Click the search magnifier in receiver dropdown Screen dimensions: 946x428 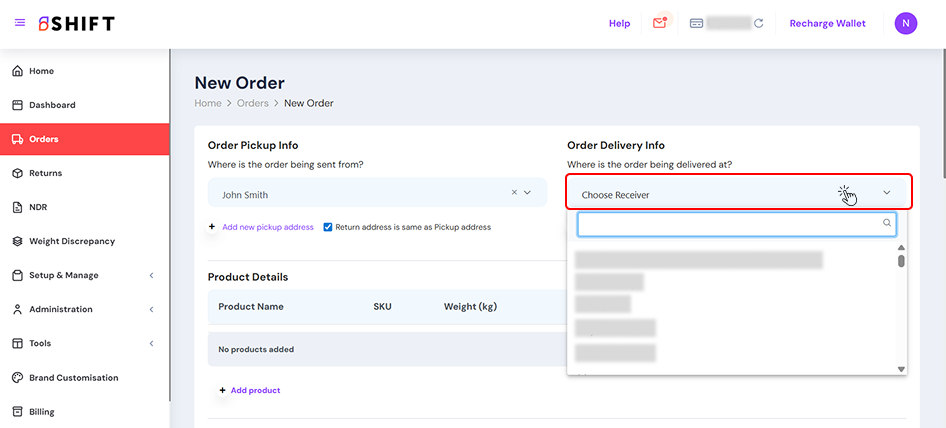click(x=887, y=223)
